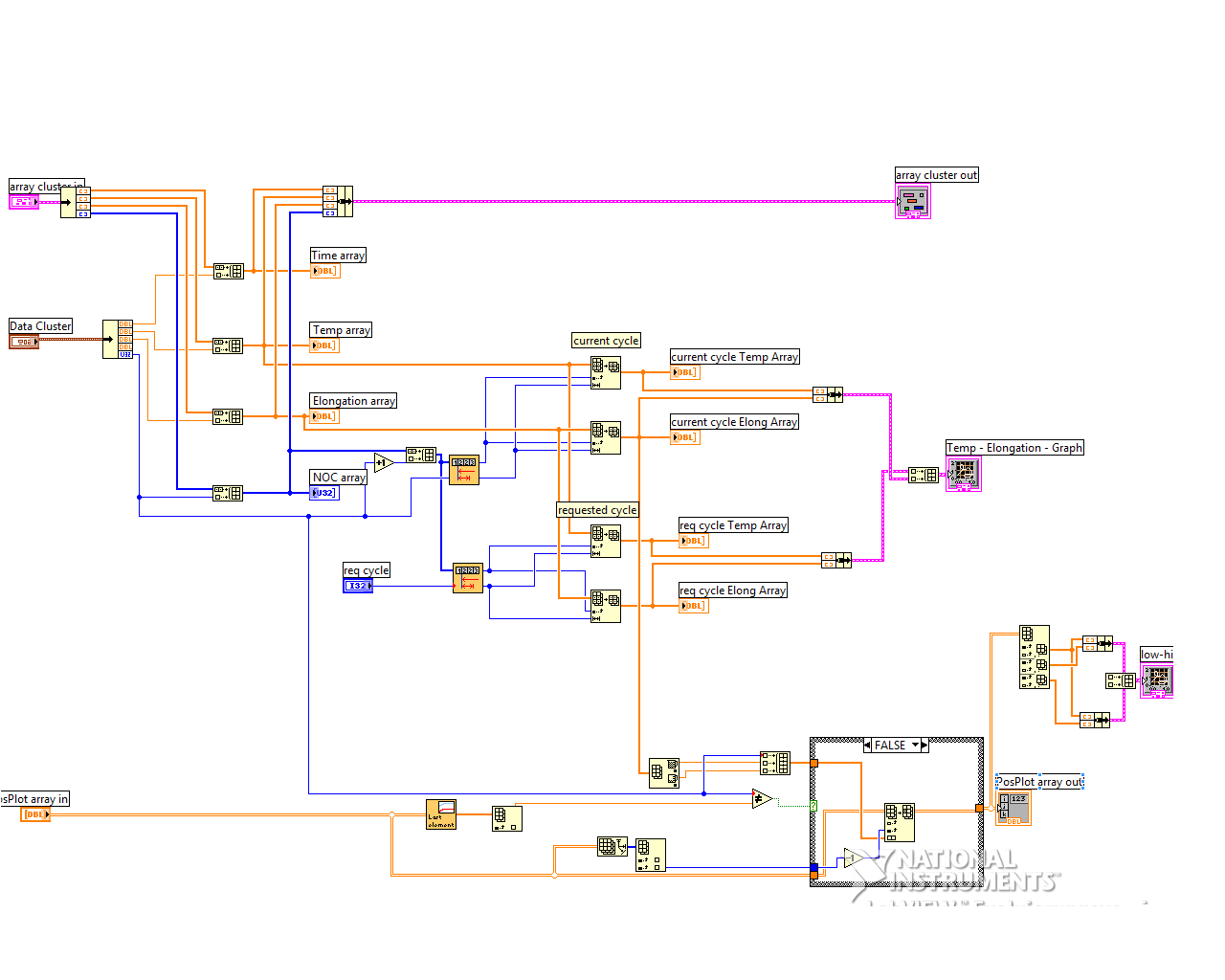This screenshot has width=1225, height=980.
Task: Click the "Temp array" label
Action: pos(342,330)
